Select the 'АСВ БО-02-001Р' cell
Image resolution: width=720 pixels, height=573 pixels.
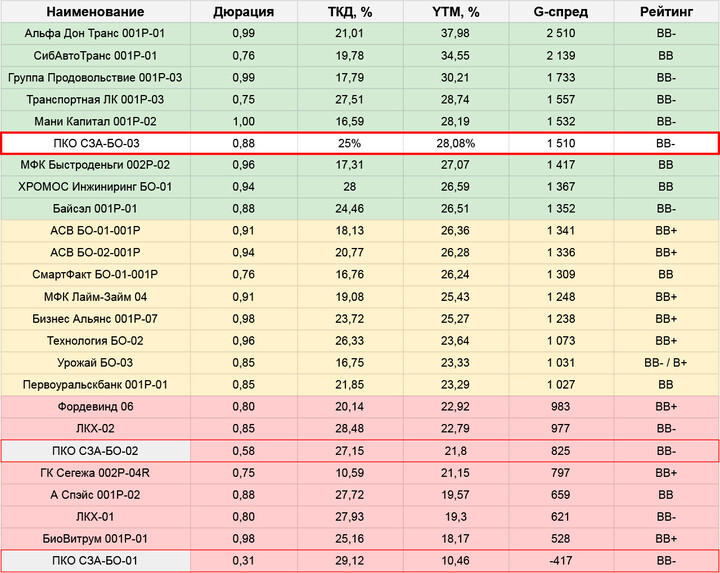(x=96, y=253)
